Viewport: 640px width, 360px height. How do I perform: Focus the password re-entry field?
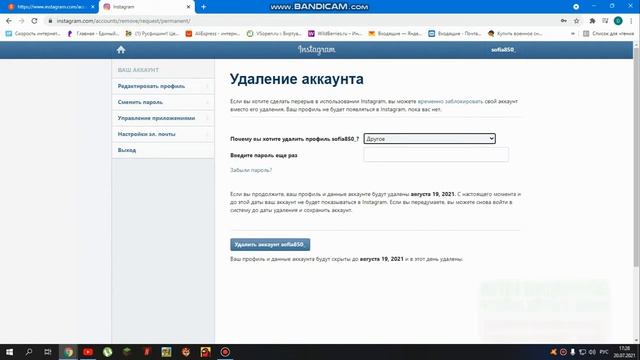(436, 155)
